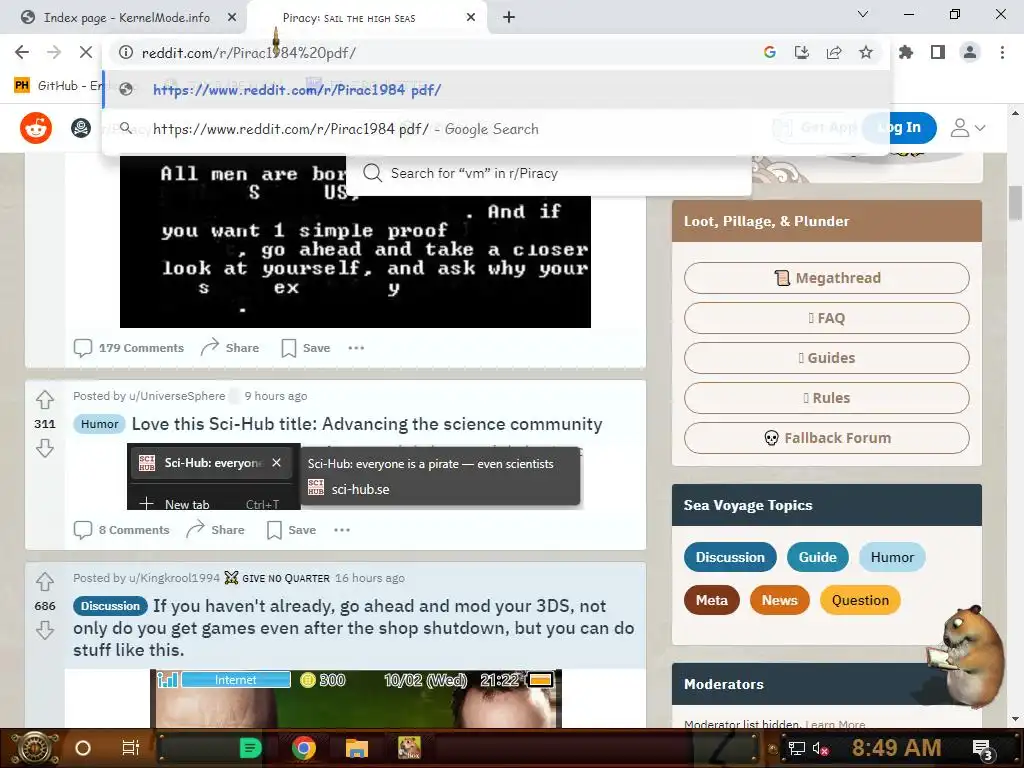Switch to Index page - KernelMode.info tab
This screenshot has height=768, width=1024.
[x=127, y=18]
